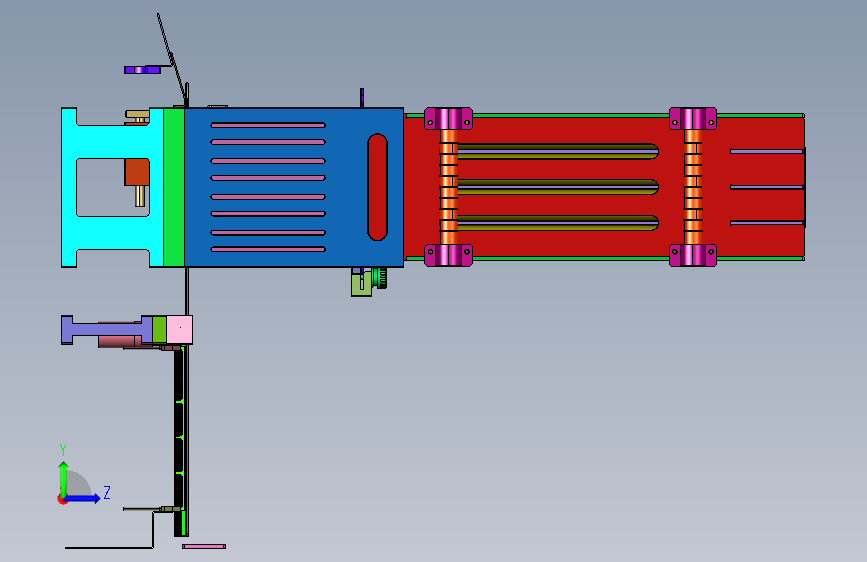The height and width of the screenshot is (562, 867).
Task: Select the middle long slot in red plate
Action: click(558, 187)
